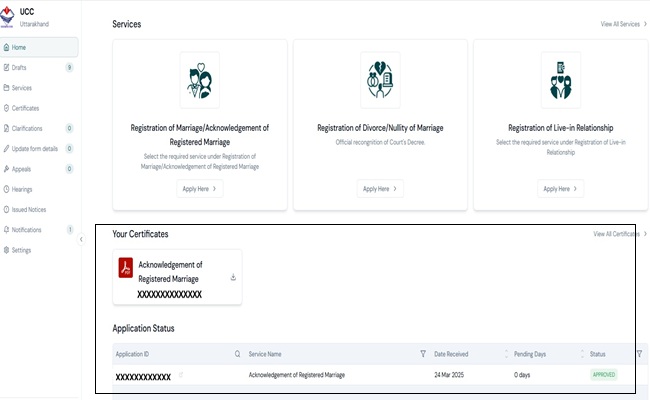This screenshot has width=650, height=400.
Task: Go to Certificates in the sidebar
Action: tap(26, 108)
